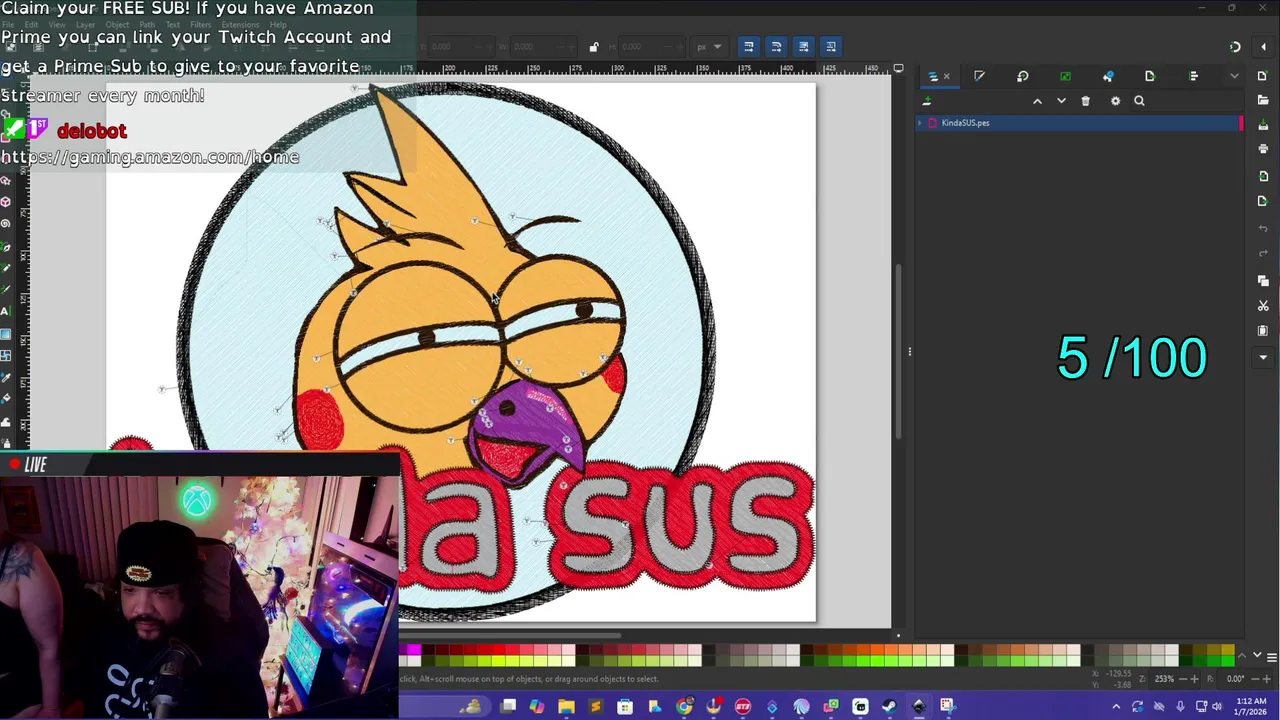Open the Layers and Objects panel tab
Image resolution: width=1280 pixels, height=720 pixels.
[x=933, y=76]
